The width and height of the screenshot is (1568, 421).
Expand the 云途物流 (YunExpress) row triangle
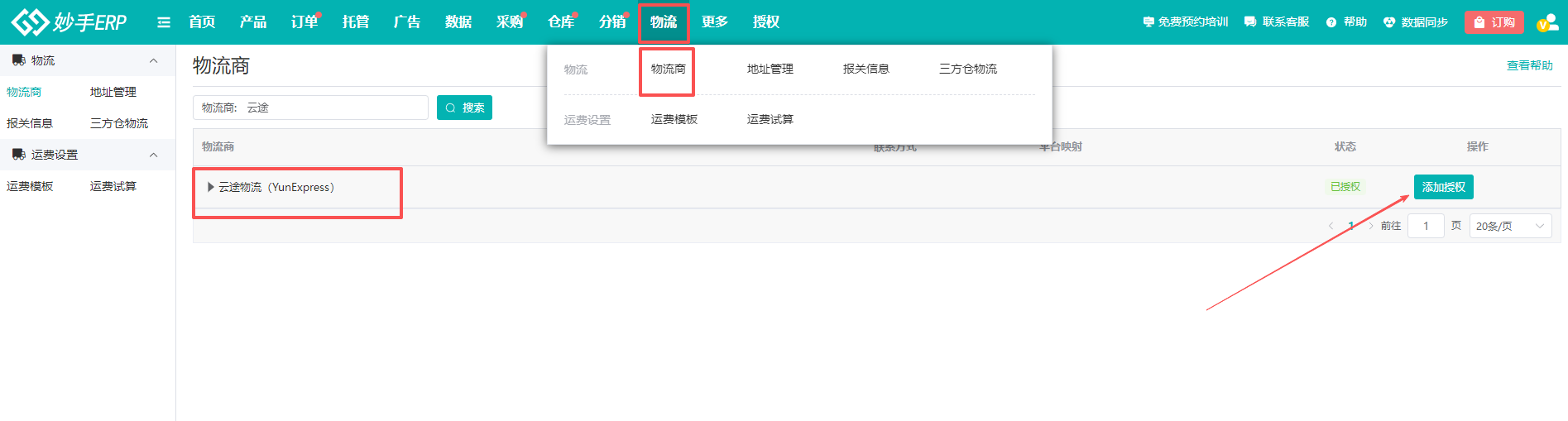pos(210,187)
